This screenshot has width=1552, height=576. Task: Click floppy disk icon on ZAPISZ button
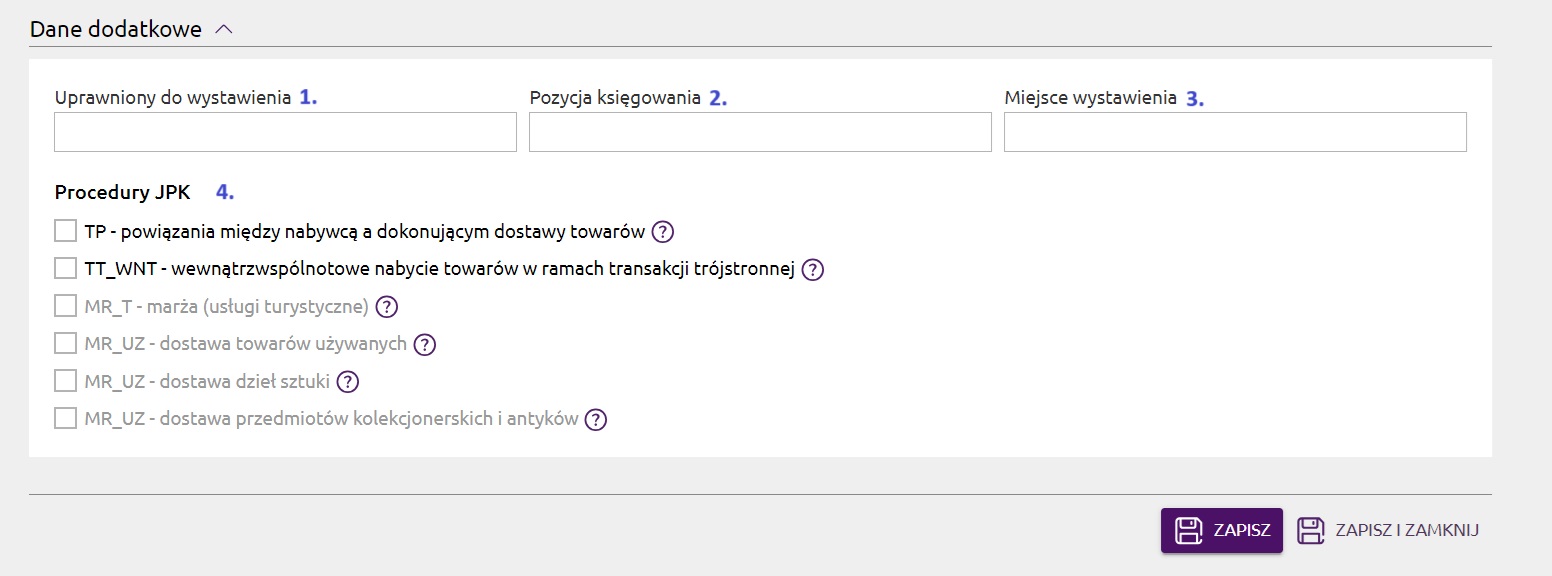tap(1188, 530)
